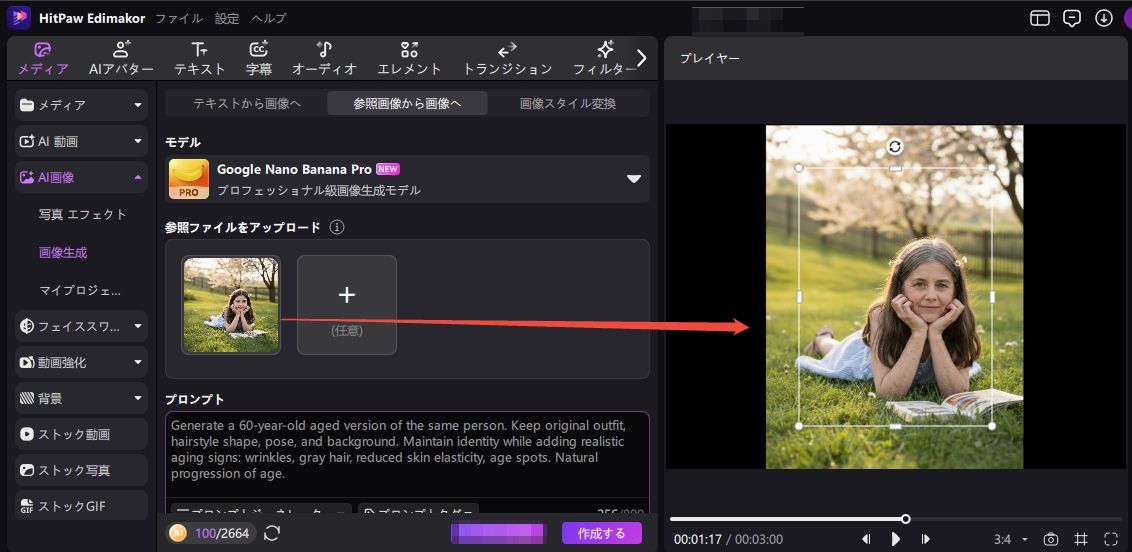The width and height of the screenshot is (1132, 552).
Task: Click the rotate handle above the image
Action: [895, 147]
